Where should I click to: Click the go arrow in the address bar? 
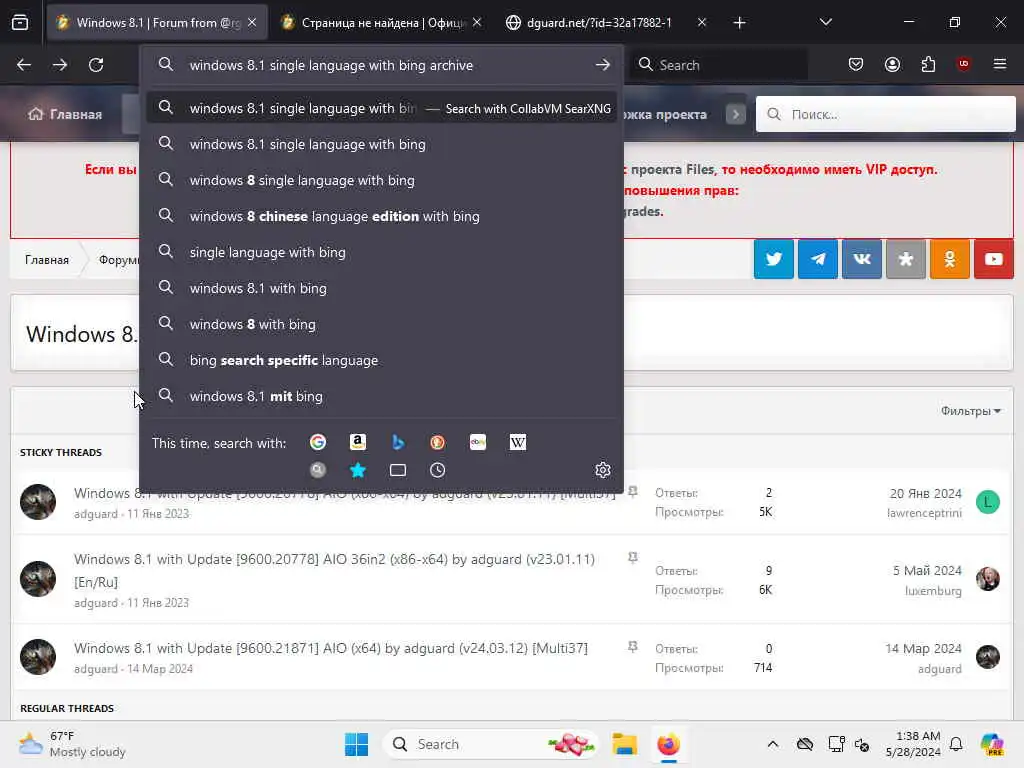603,65
